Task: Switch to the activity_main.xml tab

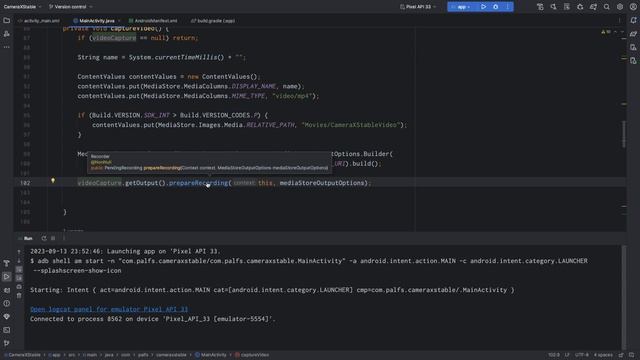Action: (38, 21)
